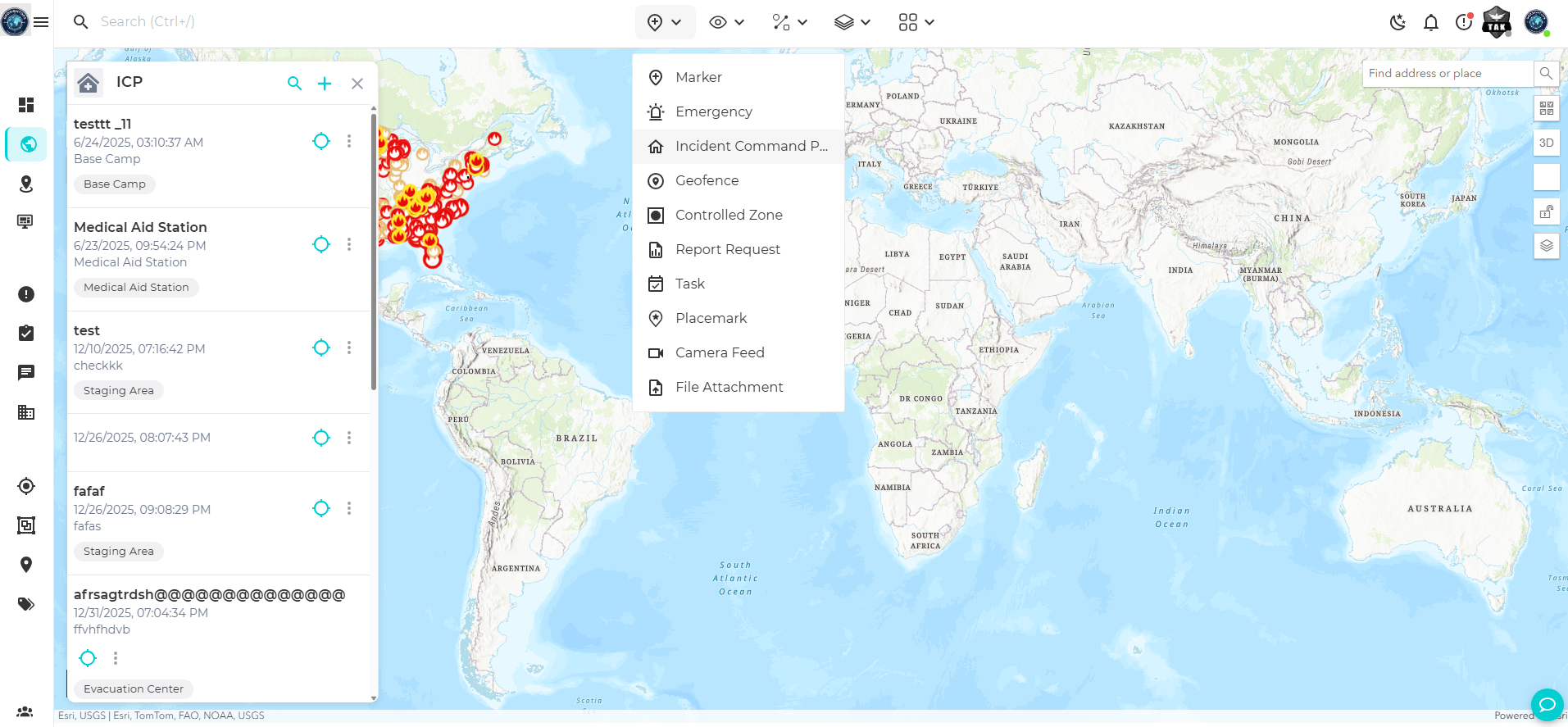The image size is (1568, 727).
Task: Locate the fafaf entry on map
Action: (321, 508)
